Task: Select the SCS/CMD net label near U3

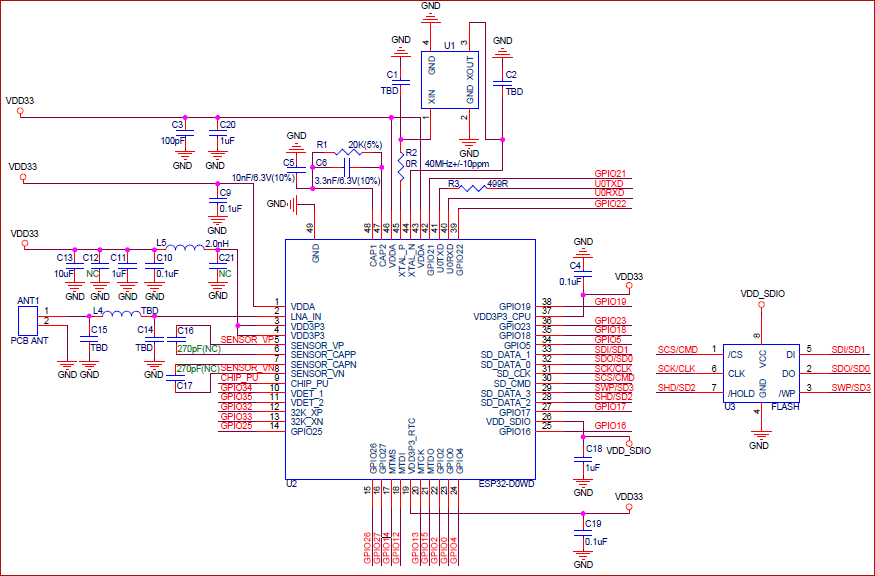Action: coord(678,348)
